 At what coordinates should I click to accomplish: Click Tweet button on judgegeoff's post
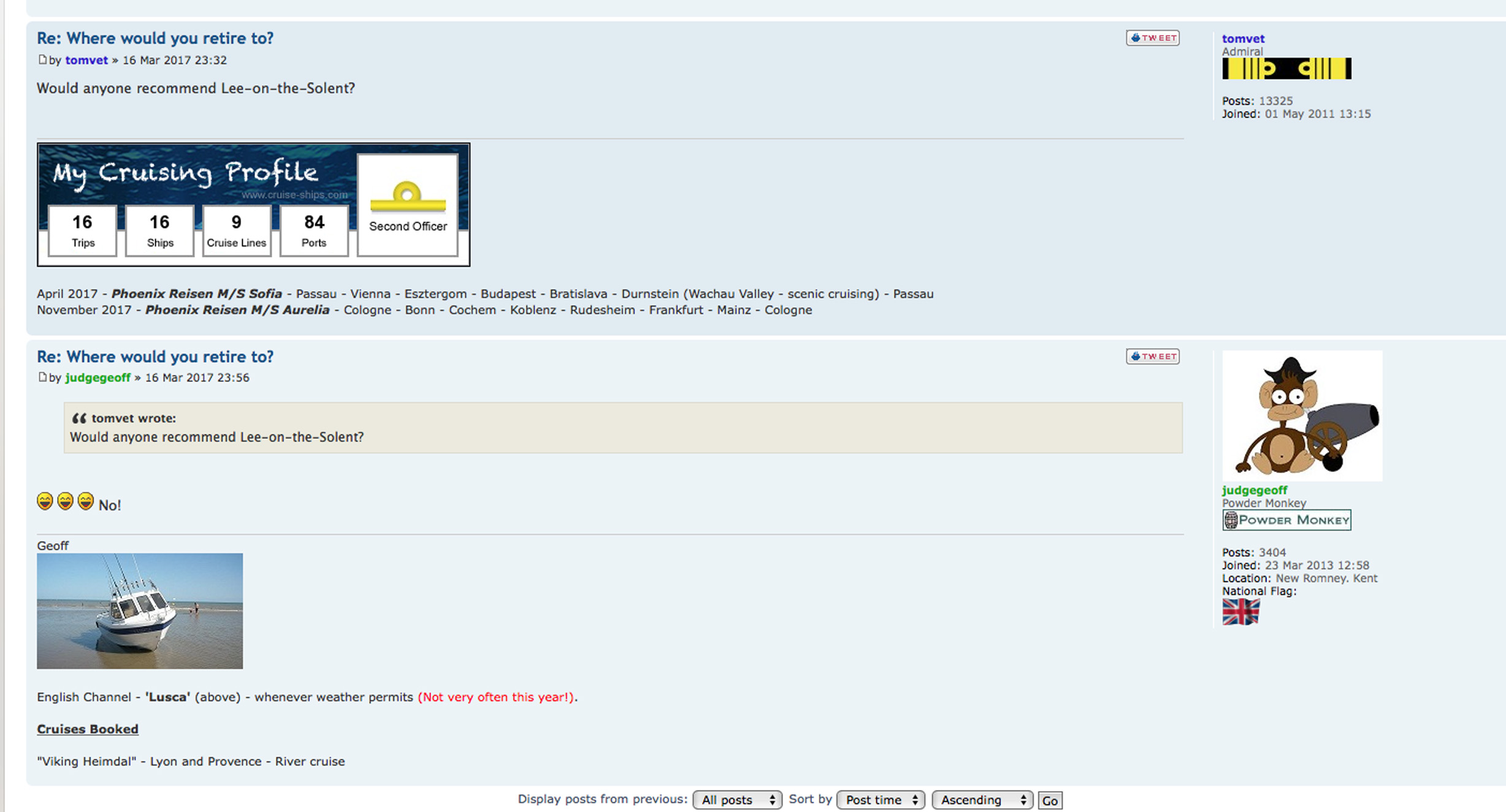tap(1152, 357)
